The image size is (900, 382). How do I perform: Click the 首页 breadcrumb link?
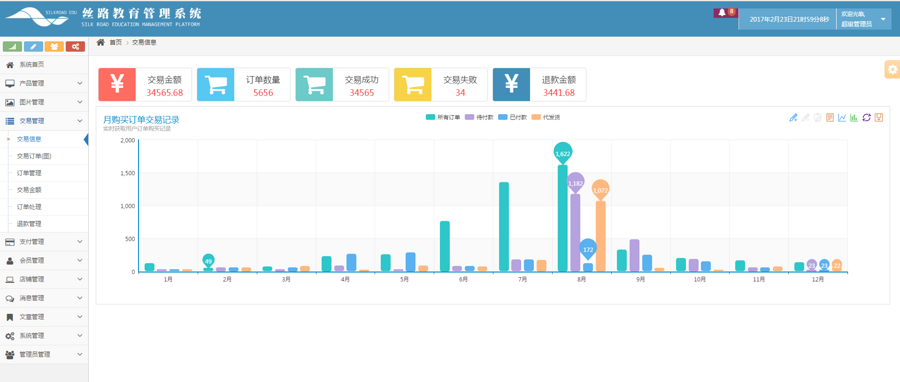click(x=115, y=42)
